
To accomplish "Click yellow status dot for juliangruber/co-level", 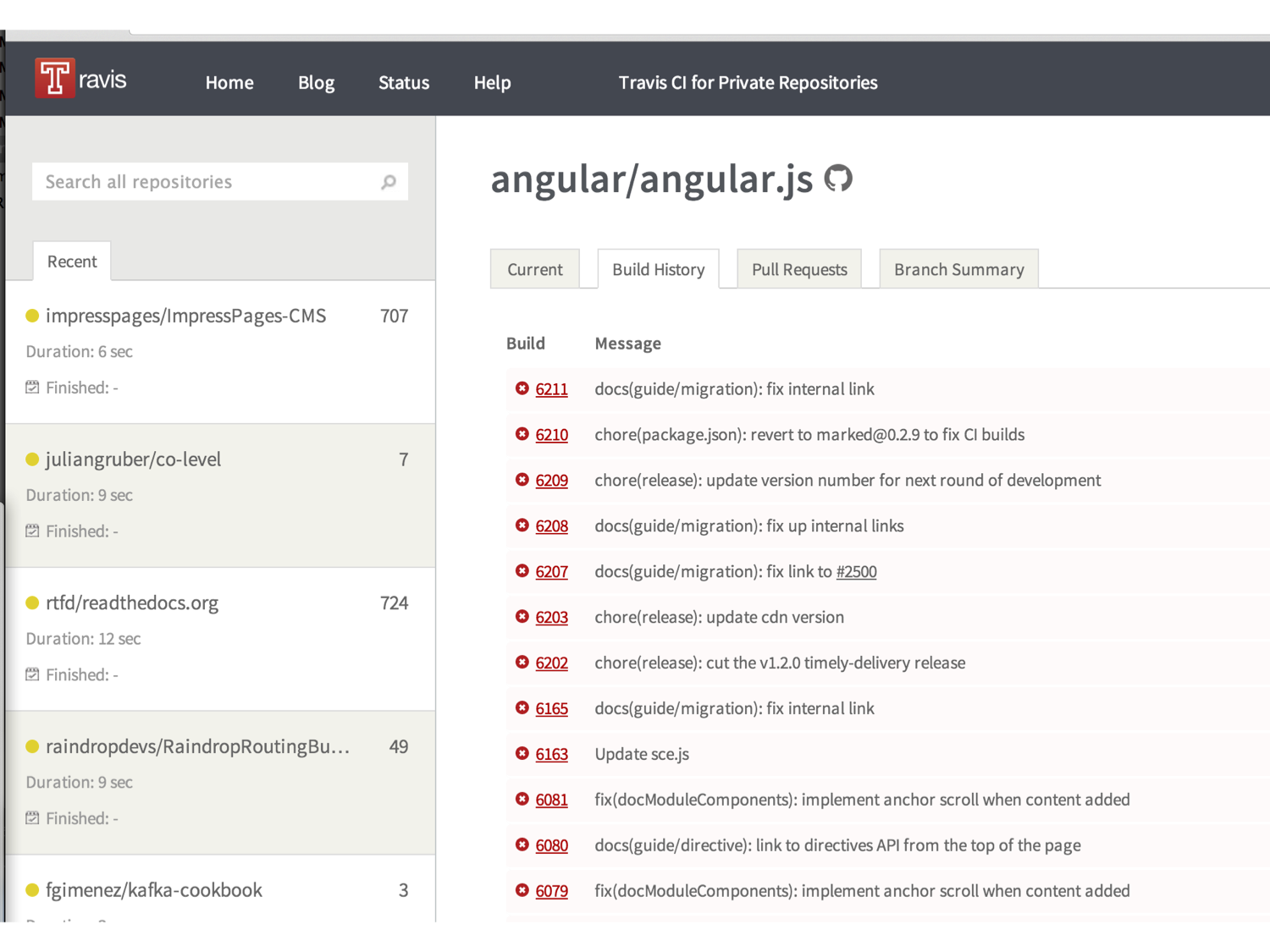I will pyautogui.click(x=32, y=459).
